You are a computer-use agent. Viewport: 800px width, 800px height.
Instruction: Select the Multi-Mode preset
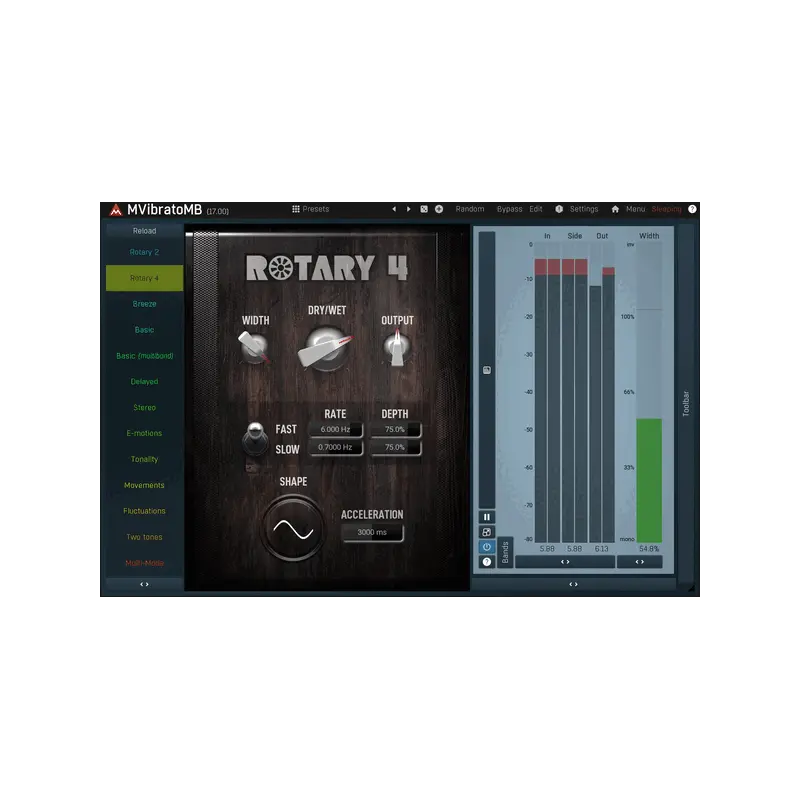(x=144, y=563)
